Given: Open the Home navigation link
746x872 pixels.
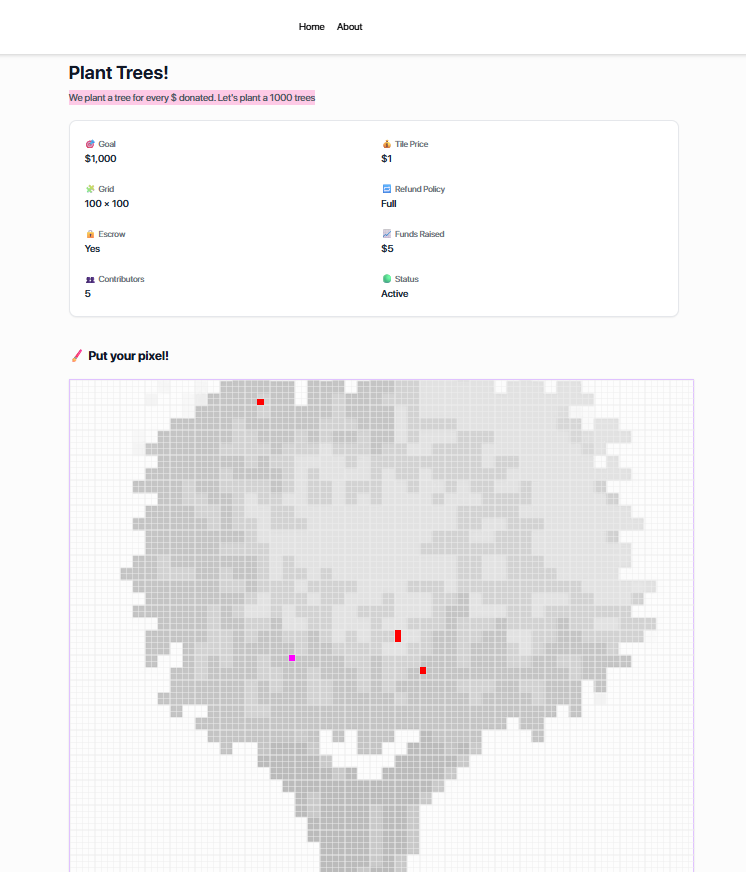Looking at the screenshot, I should 311,27.
